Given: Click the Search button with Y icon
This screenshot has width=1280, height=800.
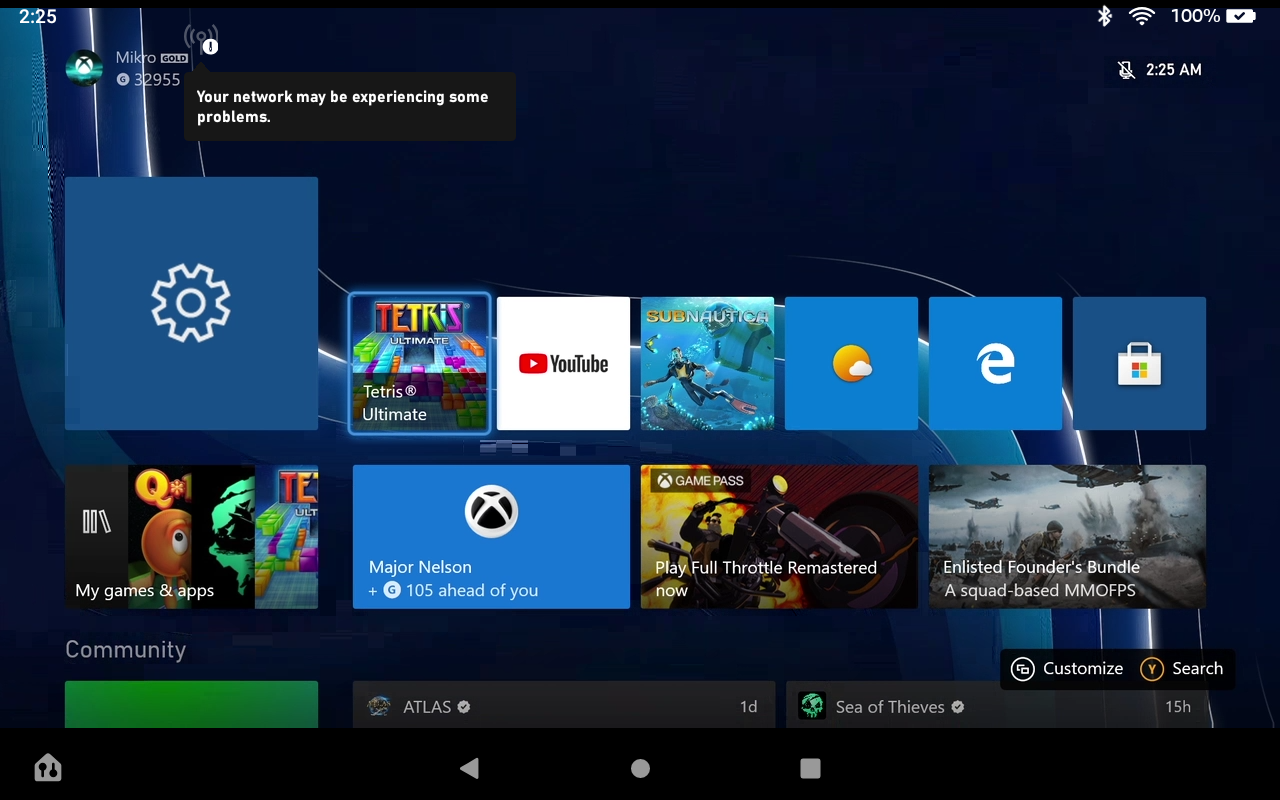Looking at the screenshot, I should 1182,669.
